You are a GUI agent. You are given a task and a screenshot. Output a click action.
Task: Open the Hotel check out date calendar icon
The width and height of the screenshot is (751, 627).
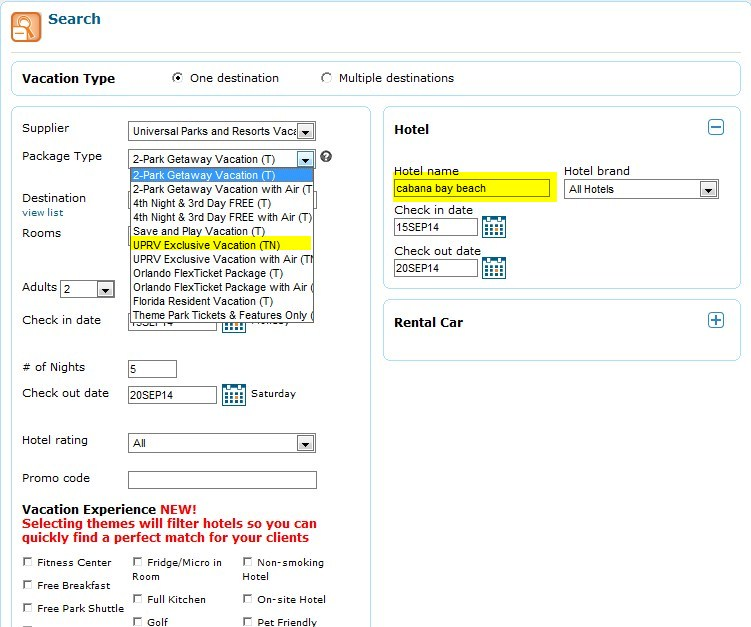click(x=494, y=268)
